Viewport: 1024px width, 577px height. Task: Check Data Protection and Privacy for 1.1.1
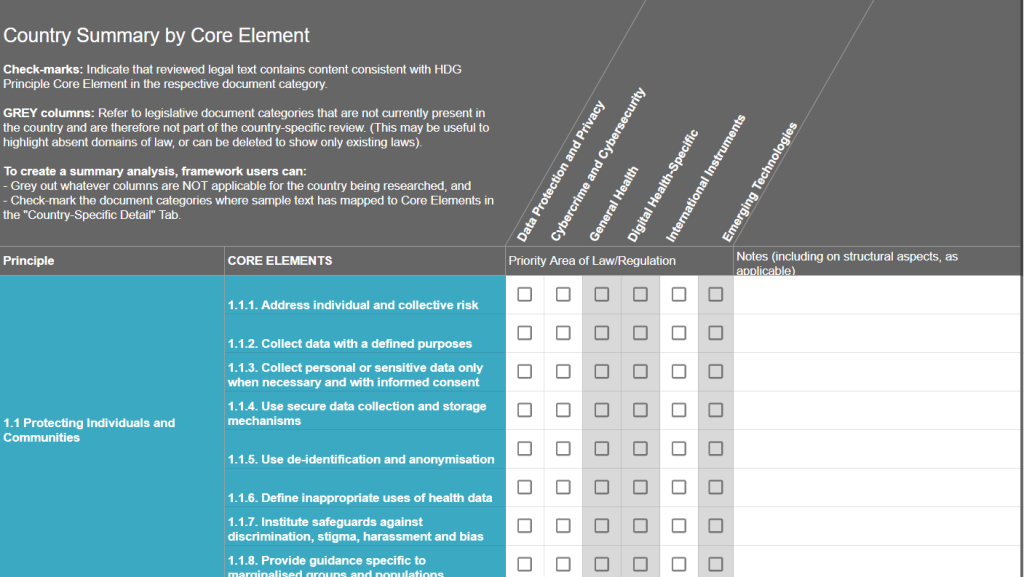coord(525,295)
